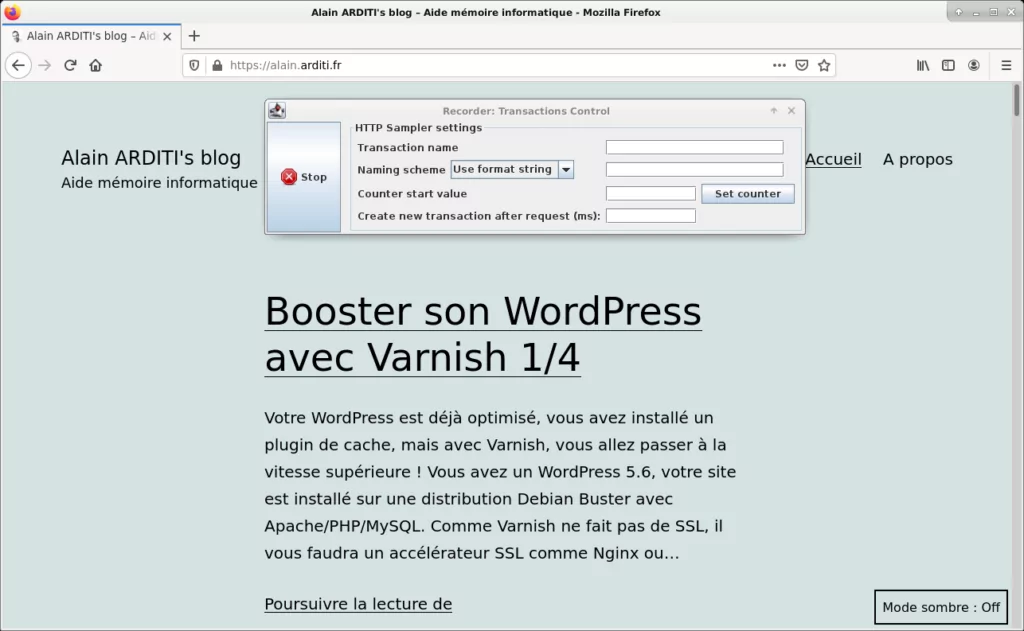Open the Accueil menu link
Screen dimensions: 1024x631
(x=833, y=159)
